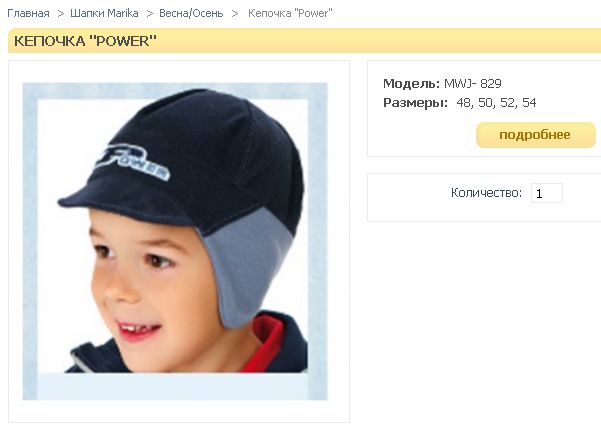Click the КЕПОЧКА "POWER" page heading
The width and height of the screenshot is (601, 424).
pyautogui.click(x=85, y=41)
